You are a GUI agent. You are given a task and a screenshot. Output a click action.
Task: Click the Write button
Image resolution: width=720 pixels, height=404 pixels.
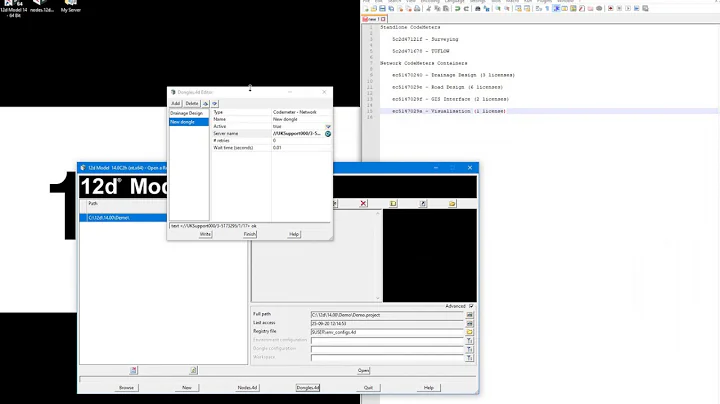205,234
